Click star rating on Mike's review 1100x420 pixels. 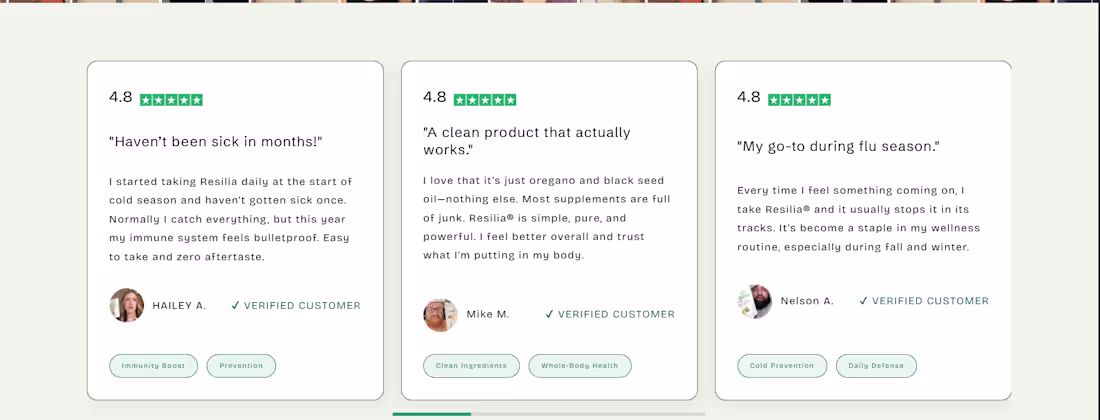click(485, 100)
